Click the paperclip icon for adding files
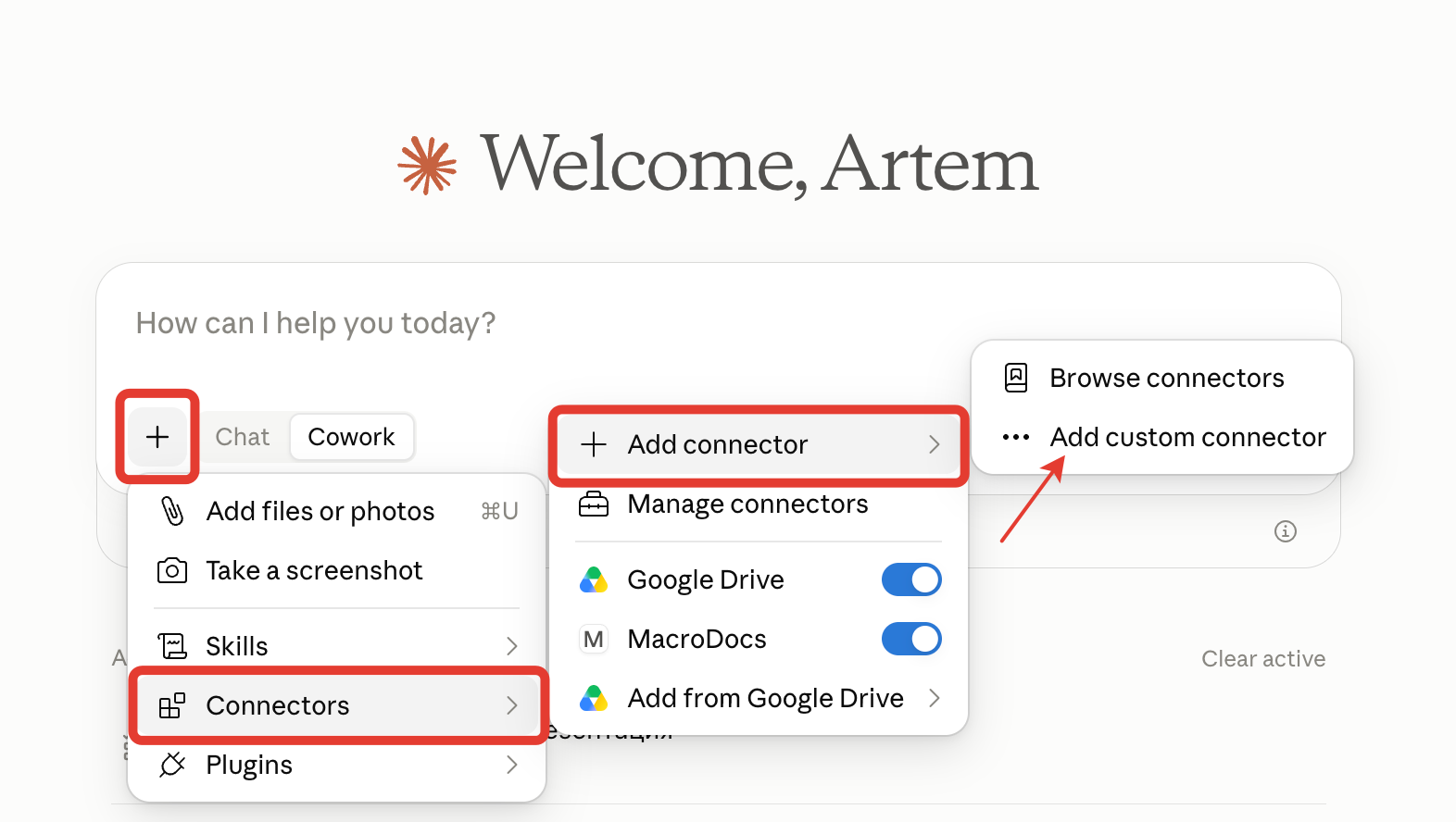 [172, 511]
